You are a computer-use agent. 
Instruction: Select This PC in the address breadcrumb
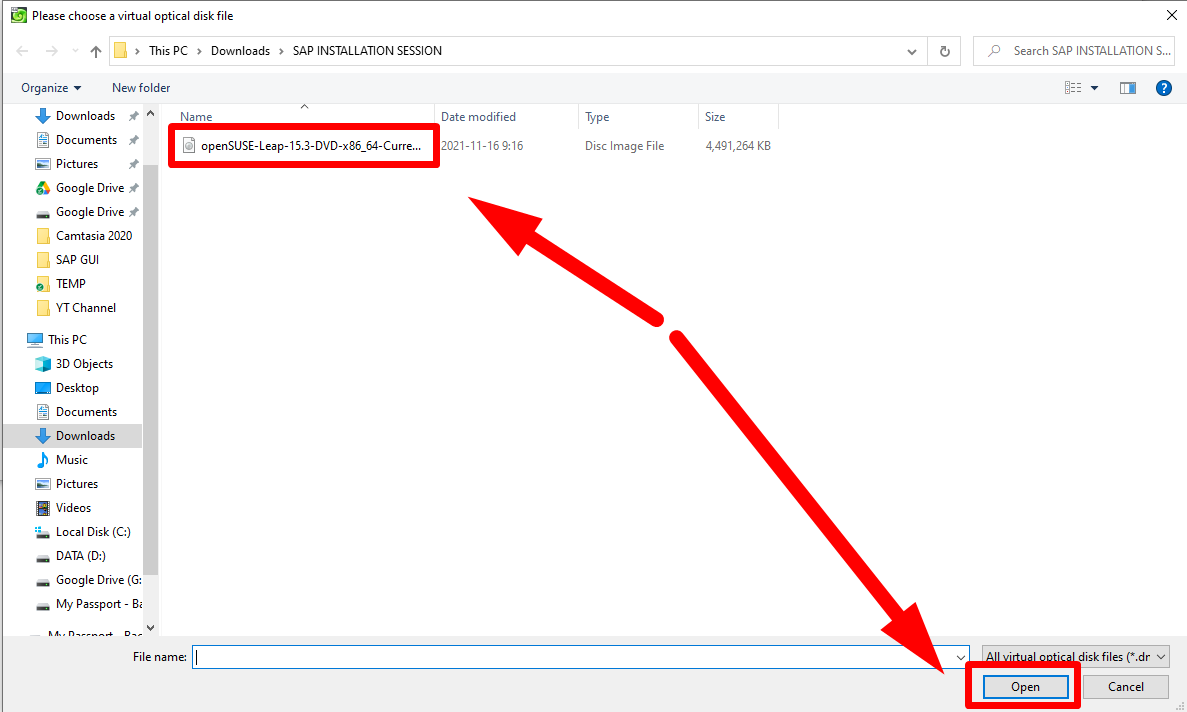coord(168,51)
